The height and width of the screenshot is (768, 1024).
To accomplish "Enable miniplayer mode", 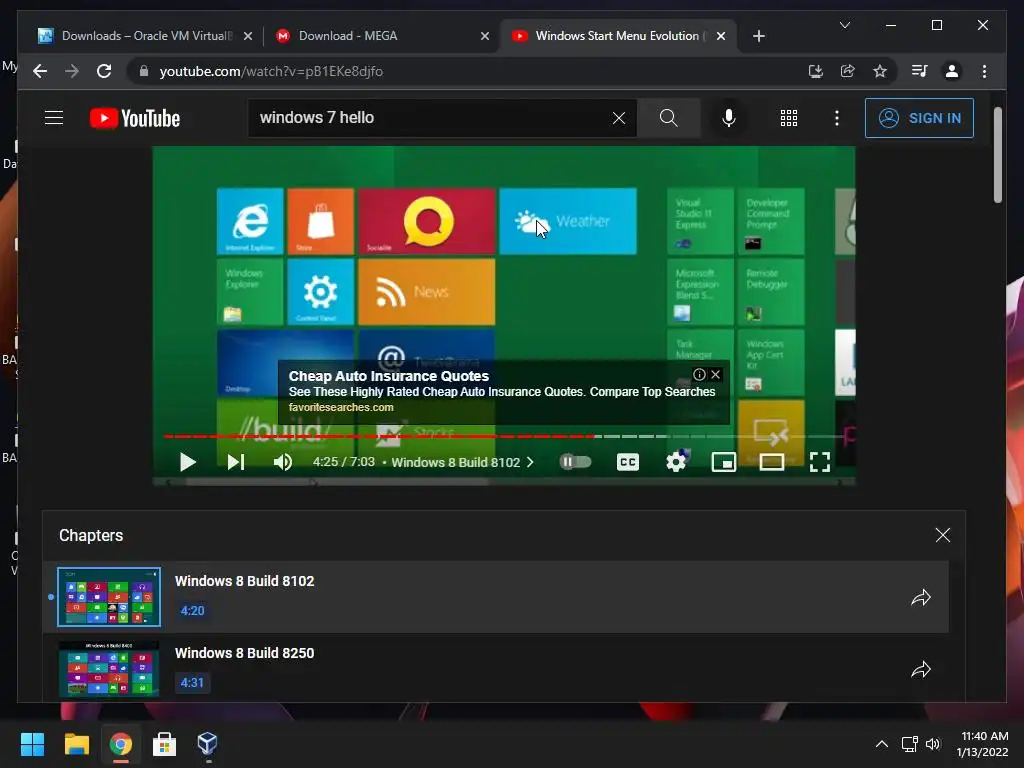I will [x=724, y=462].
